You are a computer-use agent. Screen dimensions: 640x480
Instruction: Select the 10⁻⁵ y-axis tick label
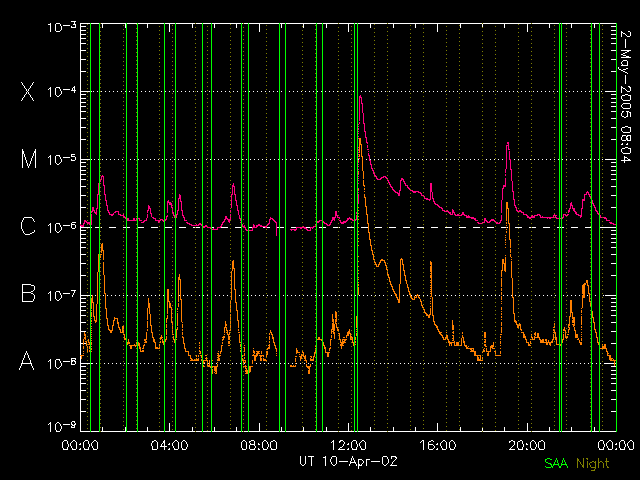click(62, 160)
